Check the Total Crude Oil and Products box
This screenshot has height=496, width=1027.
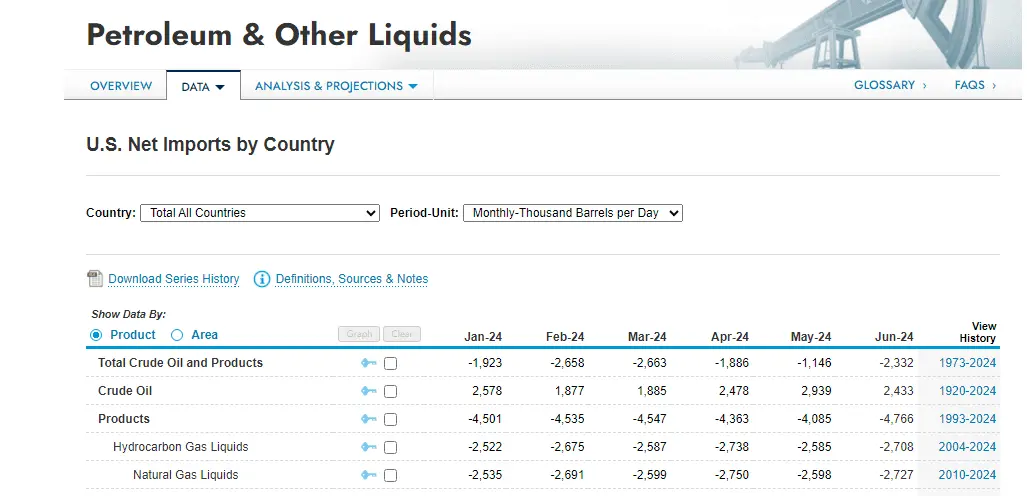pyautogui.click(x=391, y=363)
